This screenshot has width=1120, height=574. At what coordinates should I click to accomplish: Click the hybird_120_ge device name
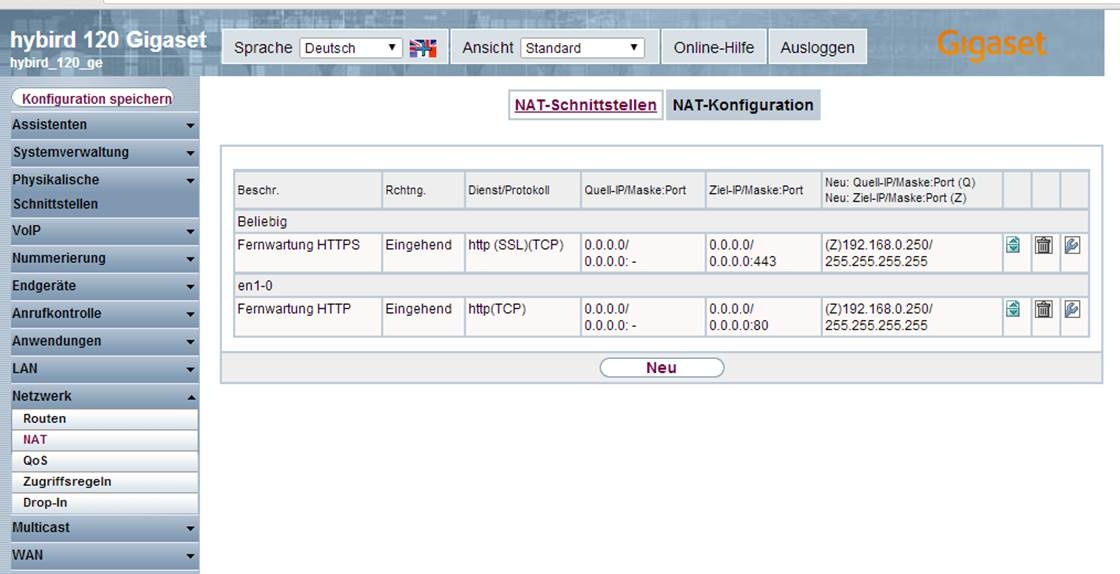coord(56,63)
